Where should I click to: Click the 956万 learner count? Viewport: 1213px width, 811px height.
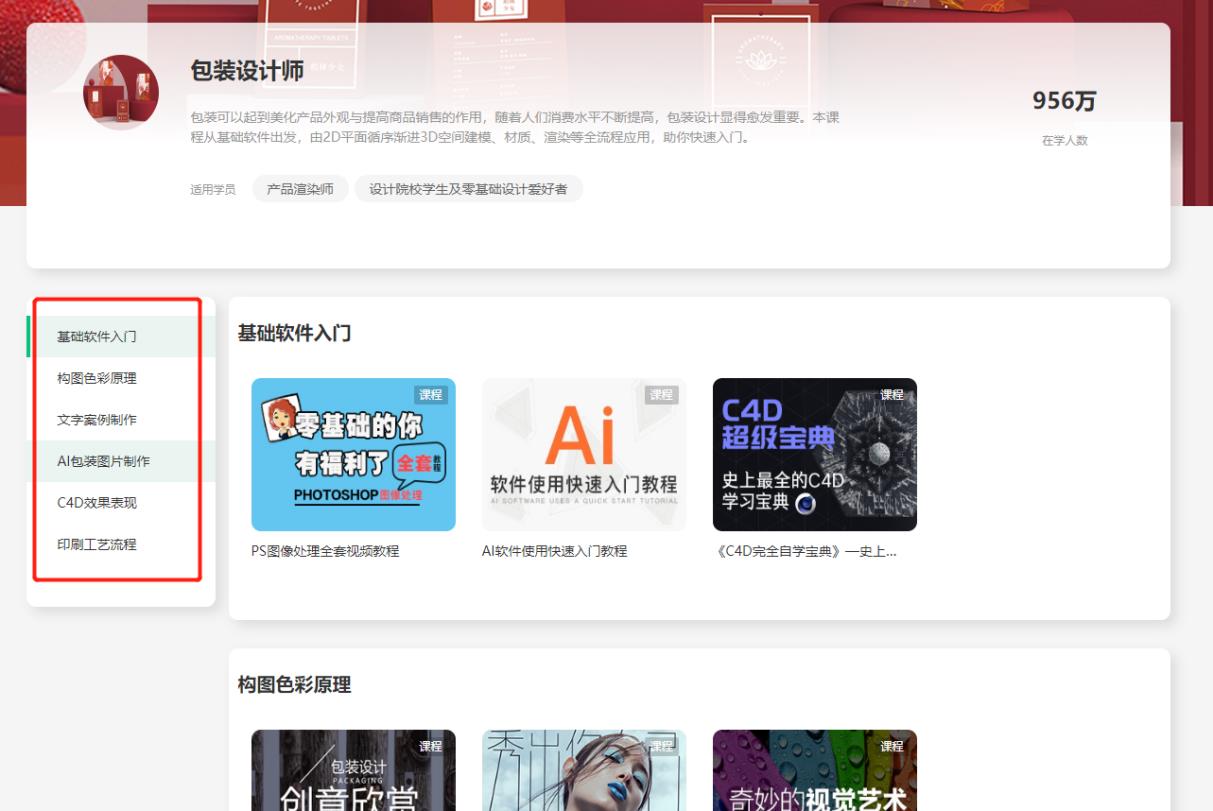(x=1064, y=102)
